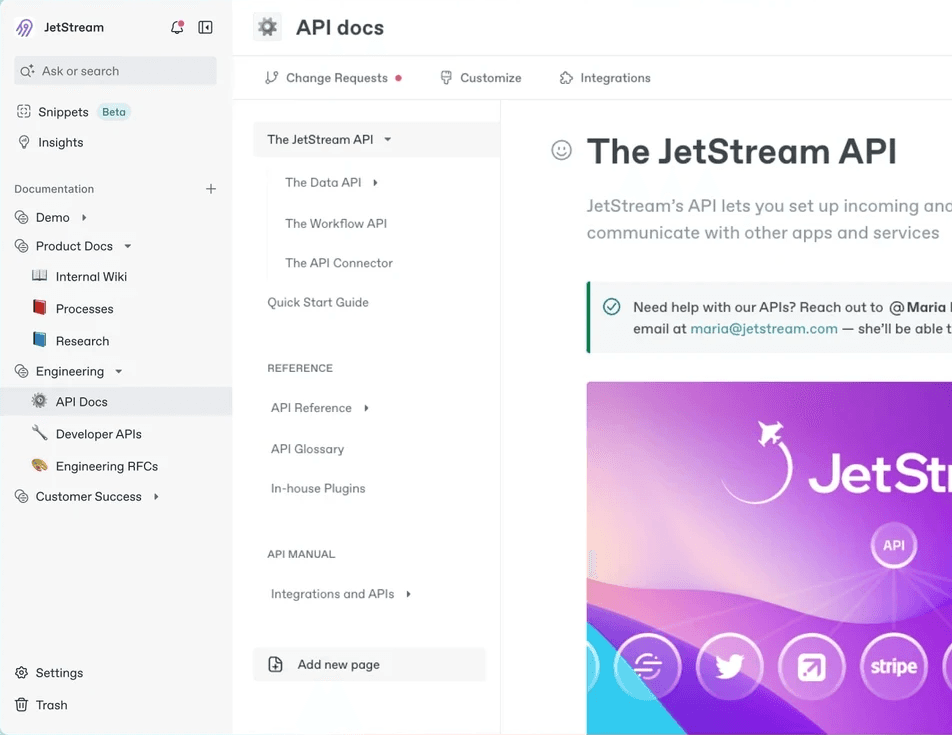
Task: Open the Customize tab
Action: (x=481, y=78)
